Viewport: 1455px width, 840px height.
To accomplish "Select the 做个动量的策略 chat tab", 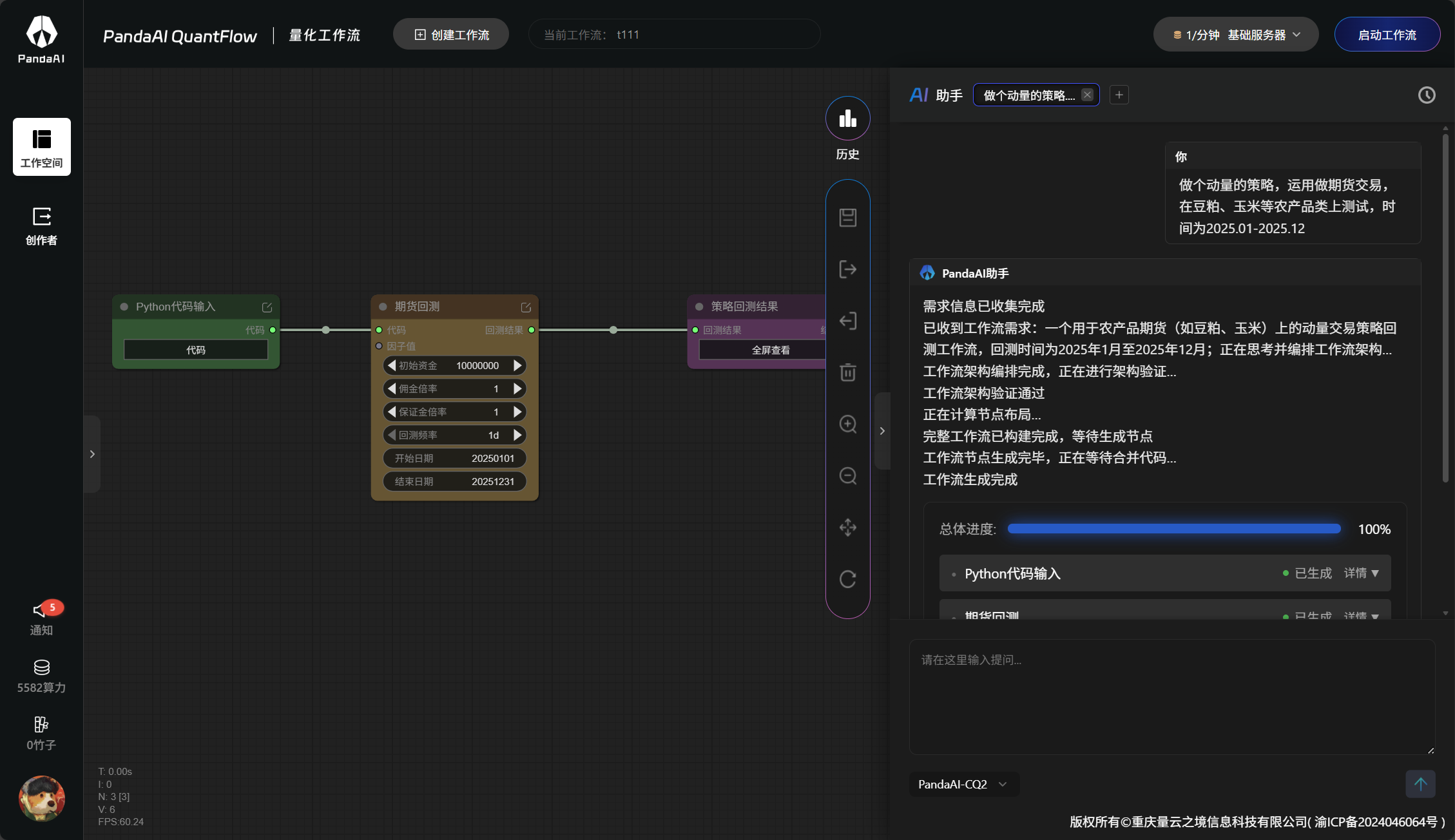I will coord(1029,95).
